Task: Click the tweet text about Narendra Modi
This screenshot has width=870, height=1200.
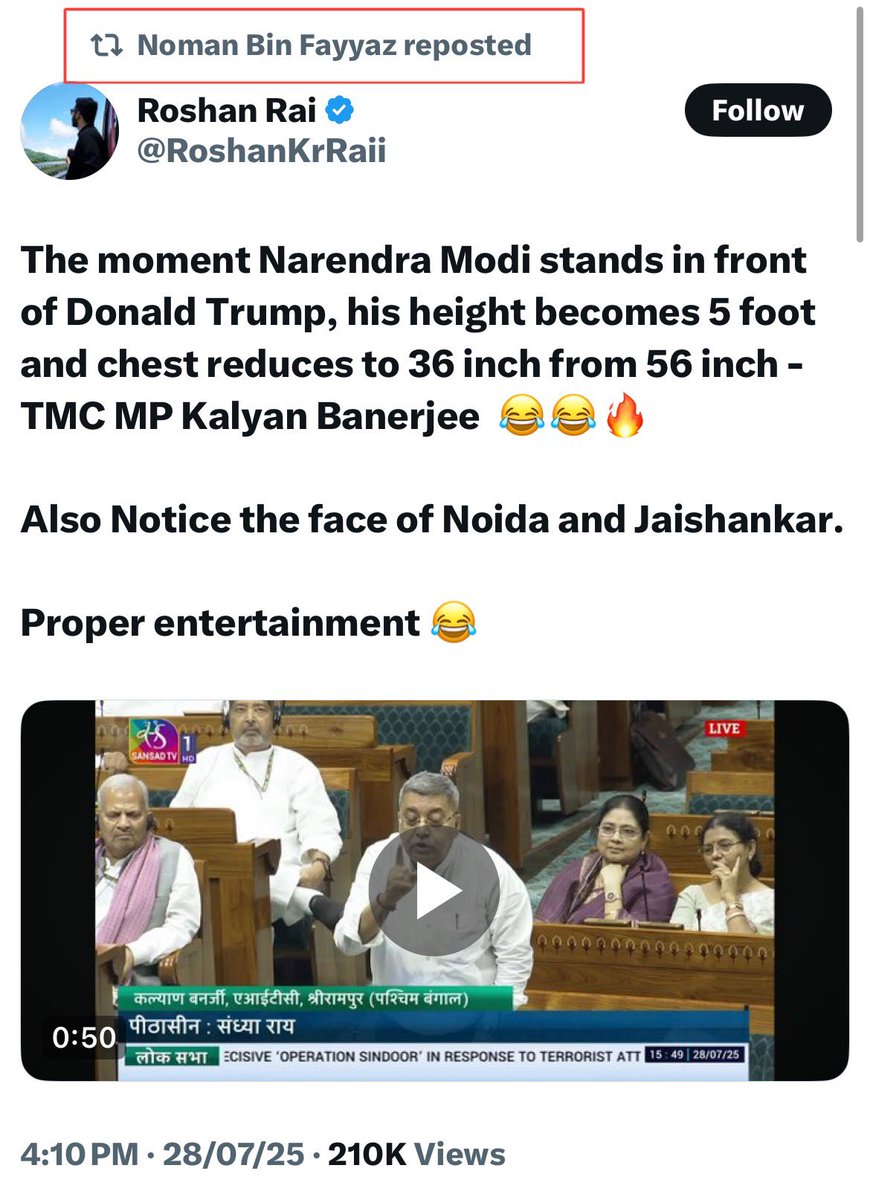Action: coord(419,339)
